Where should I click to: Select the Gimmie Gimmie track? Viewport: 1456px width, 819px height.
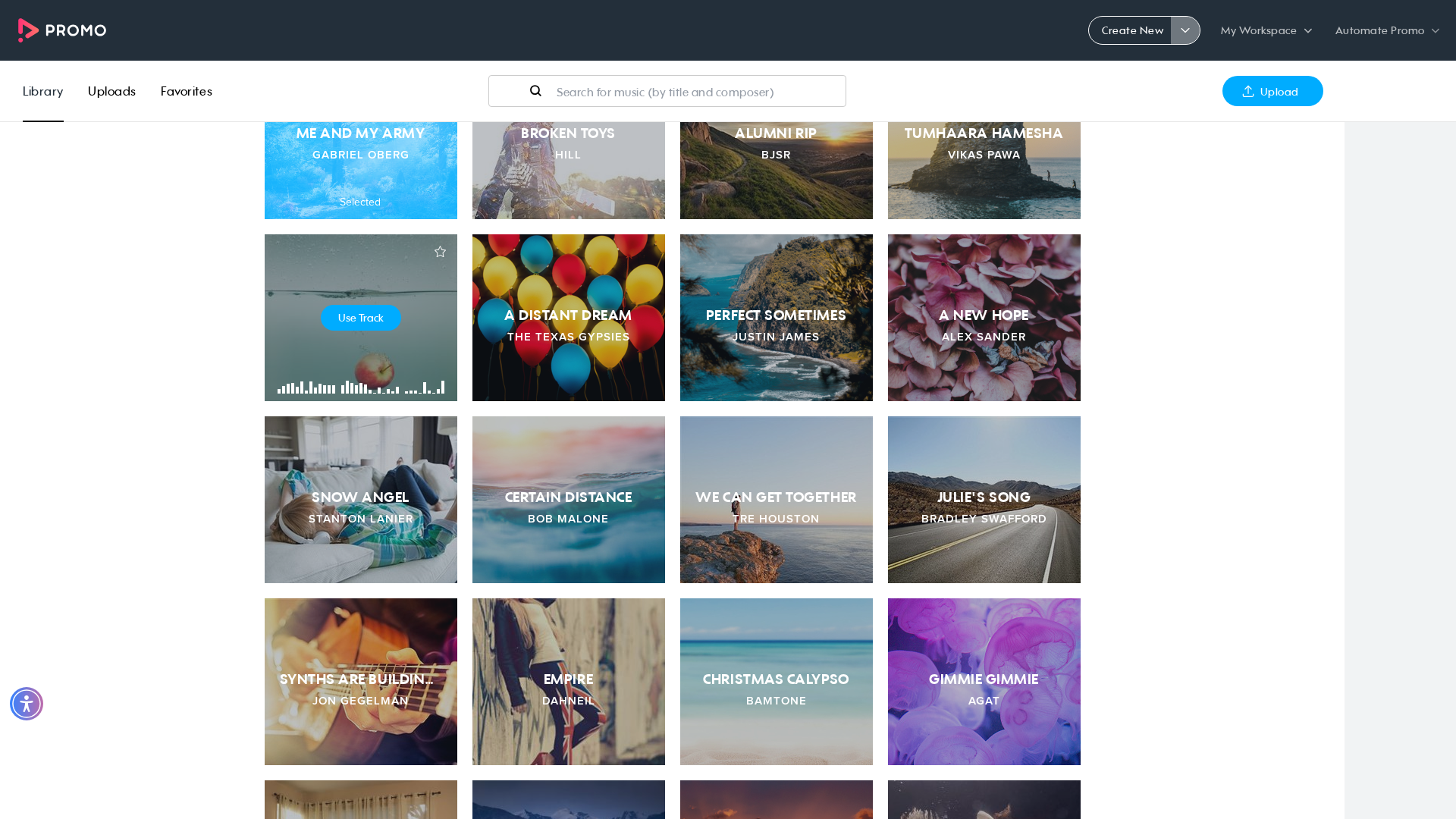coord(984,682)
